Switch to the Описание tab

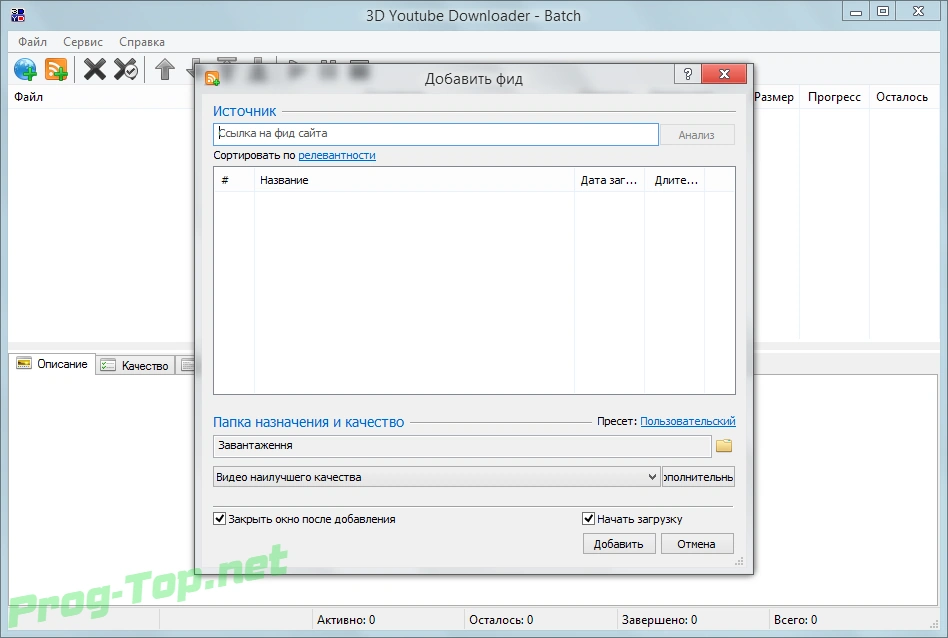52,364
